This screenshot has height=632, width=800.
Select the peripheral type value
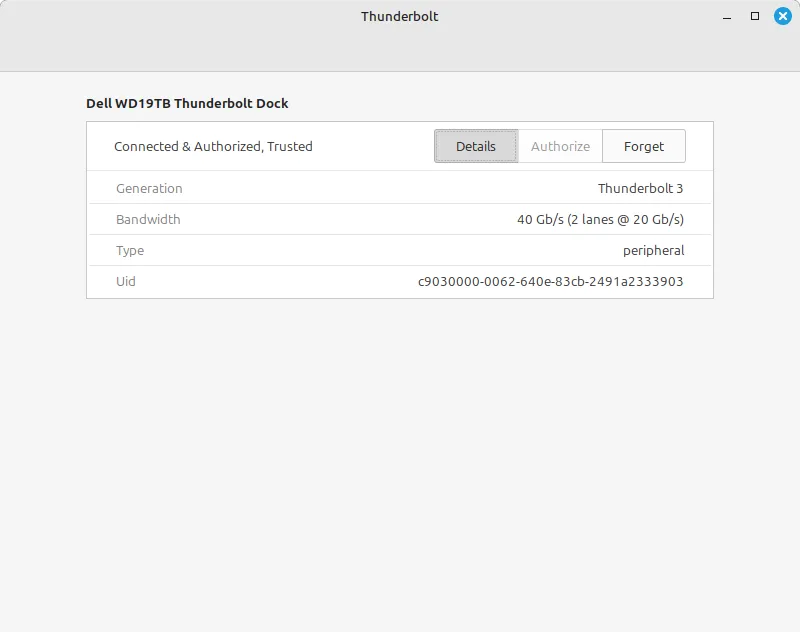[x=653, y=250]
